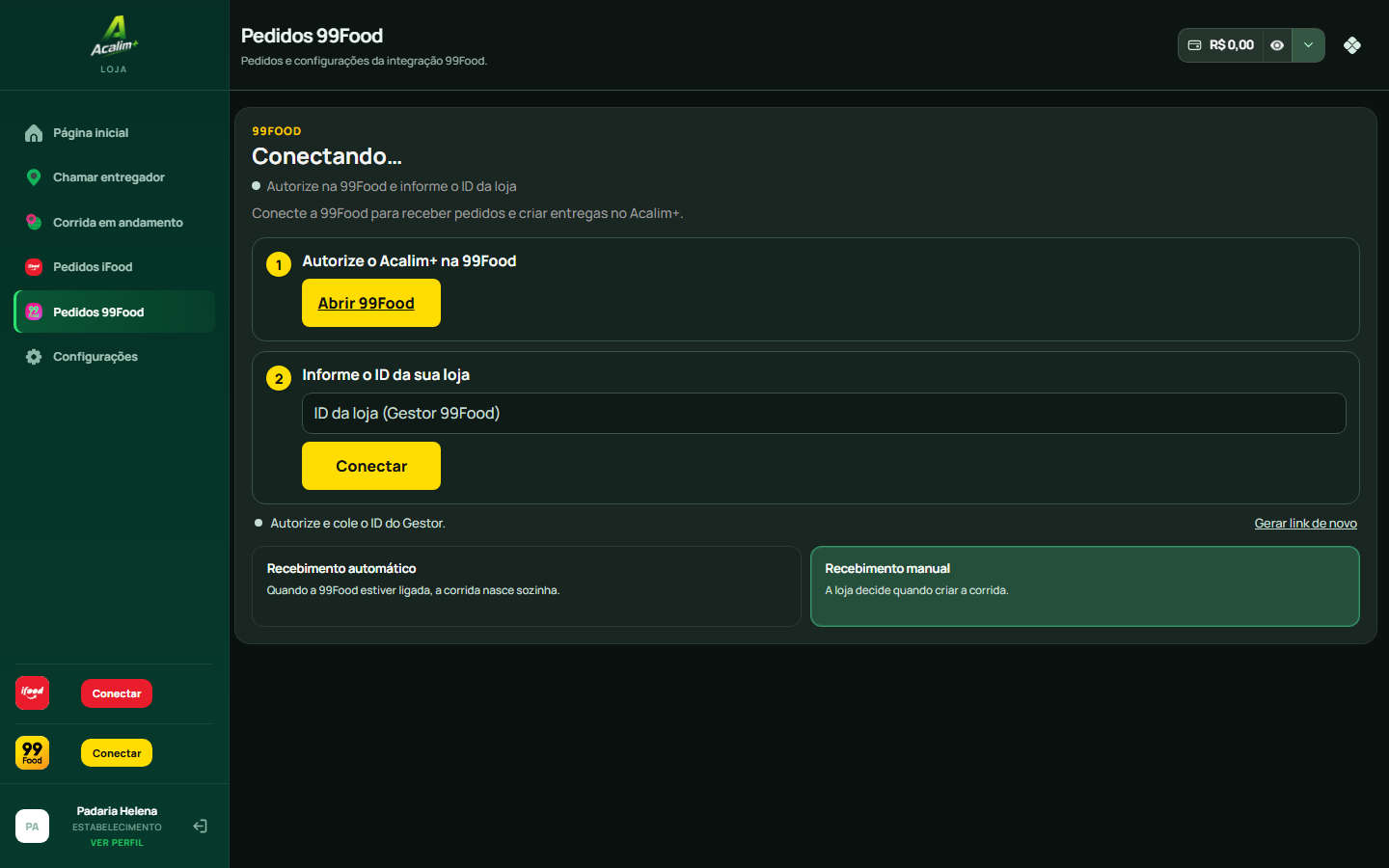Click the home icon beside Página inicial
Viewport: 1389px width, 868px height.
tap(34, 133)
